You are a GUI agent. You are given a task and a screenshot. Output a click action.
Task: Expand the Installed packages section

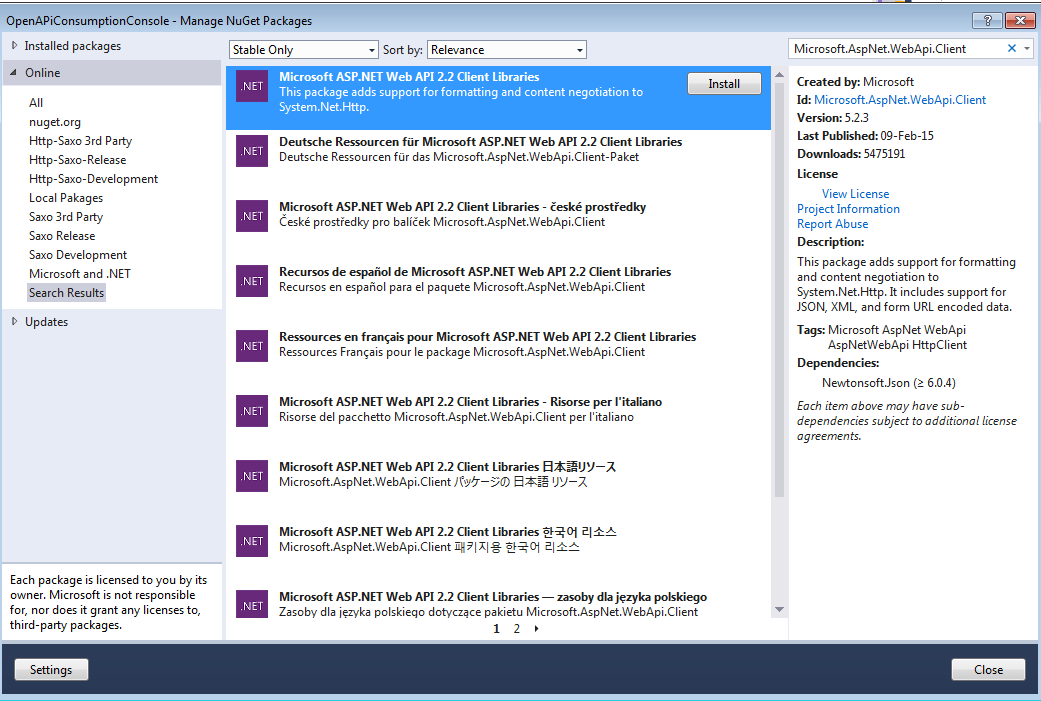(x=14, y=46)
